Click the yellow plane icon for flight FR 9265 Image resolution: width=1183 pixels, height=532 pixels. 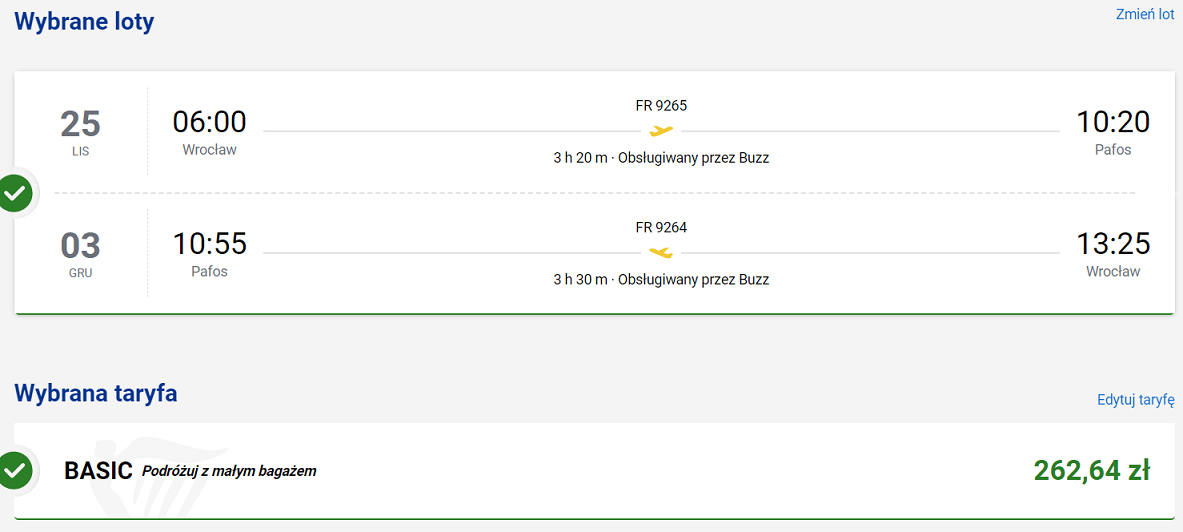(x=661, y=131)
